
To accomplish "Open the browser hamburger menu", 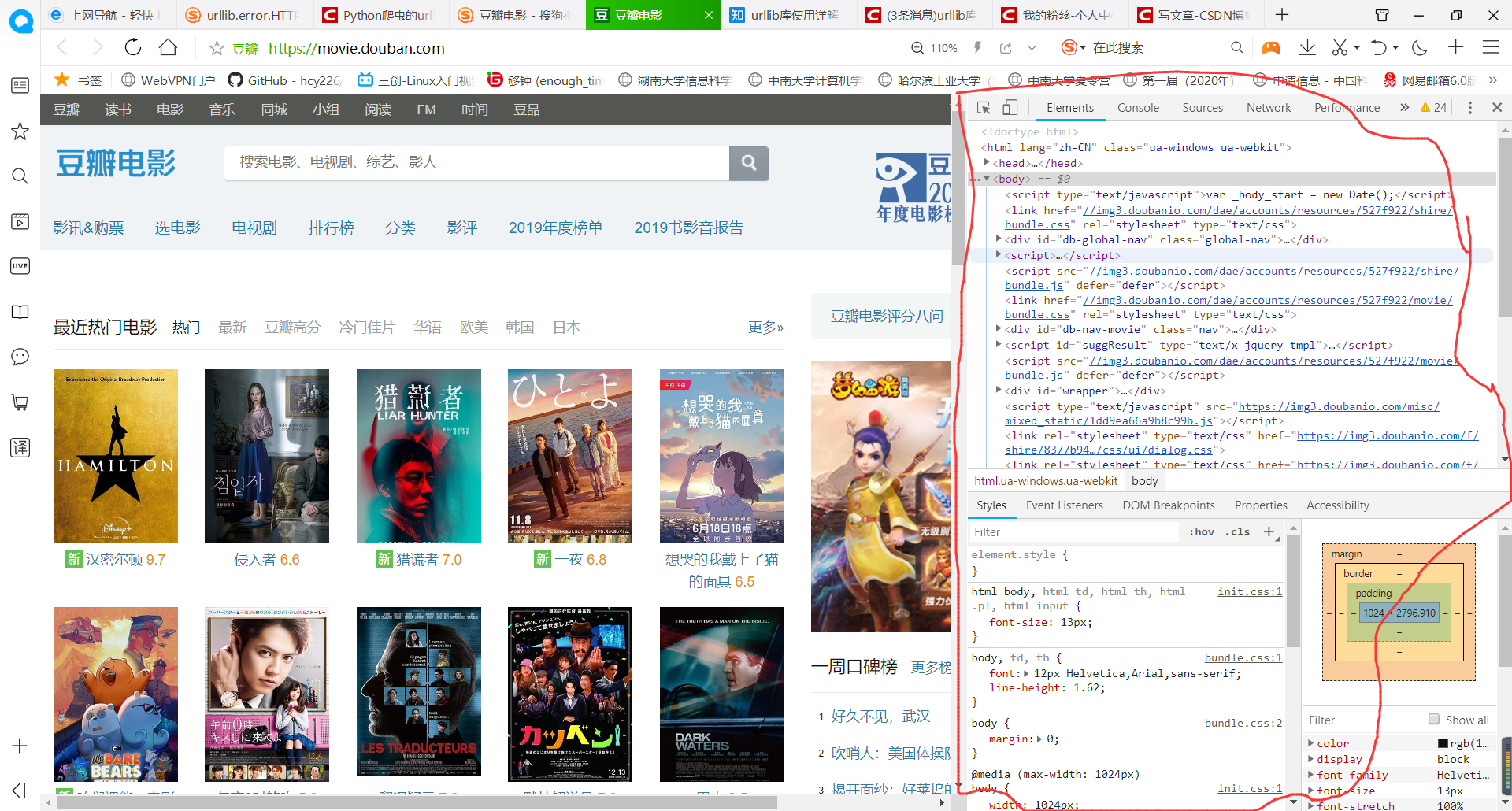I will pos(1490,47).
